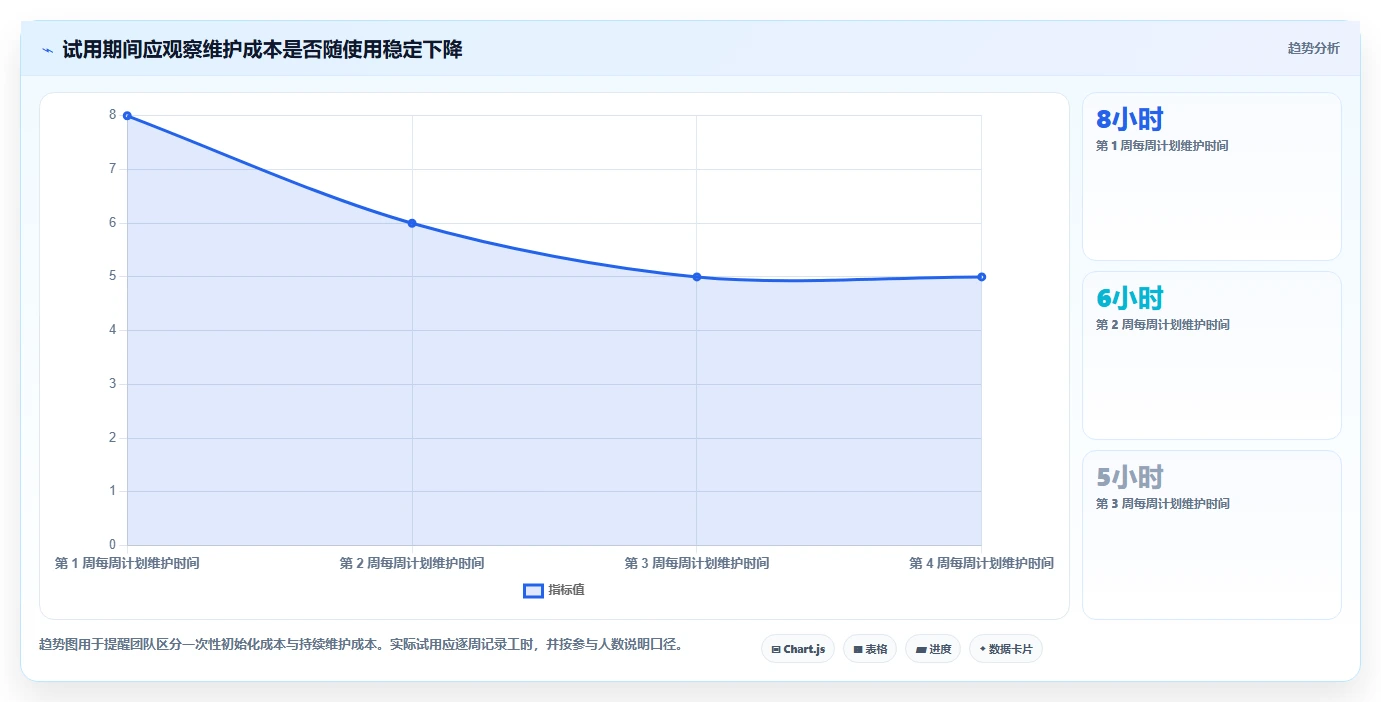Viewport: 1381px width, 702px height.
Task: Click x-axis label 第 2 周每周计划维护时间
Action: pyautogui.click(x=412, y=564)
